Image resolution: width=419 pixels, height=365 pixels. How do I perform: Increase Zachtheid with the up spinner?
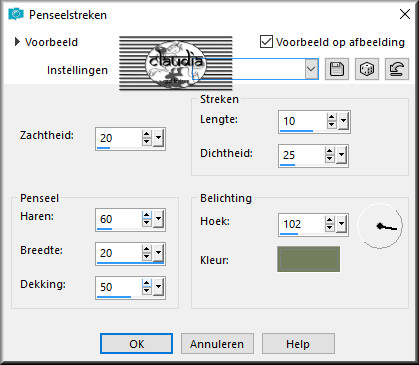coord(147,134)
